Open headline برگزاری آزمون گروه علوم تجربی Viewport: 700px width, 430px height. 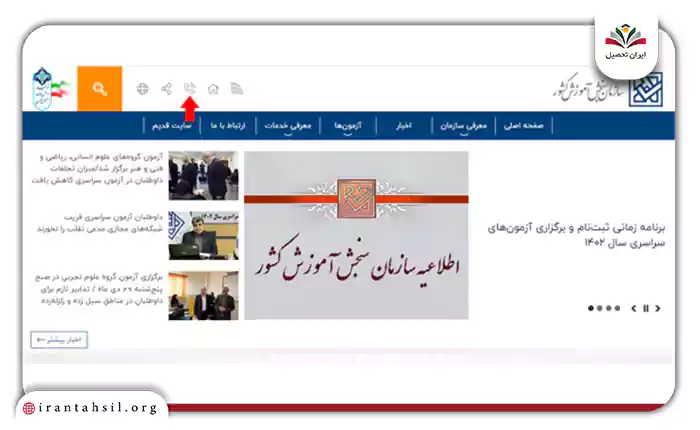click(x=99, y=289)
